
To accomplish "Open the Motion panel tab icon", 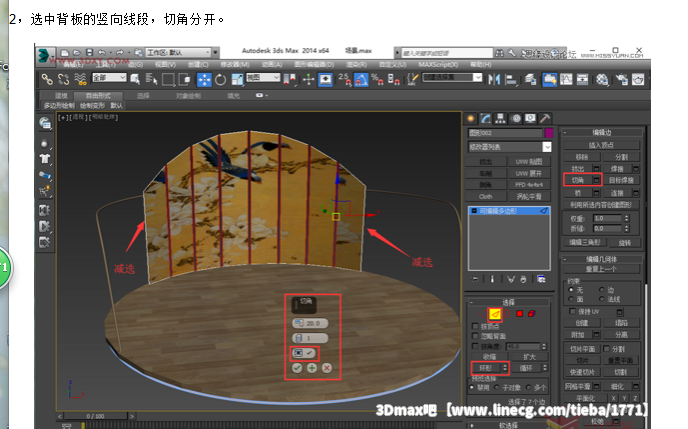I will (x=516, y=118).
